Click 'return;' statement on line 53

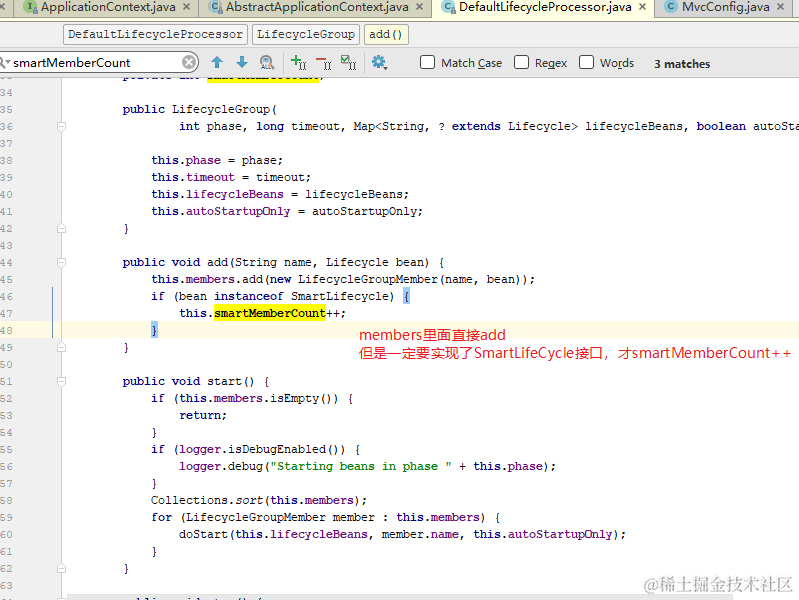point(203,415)
